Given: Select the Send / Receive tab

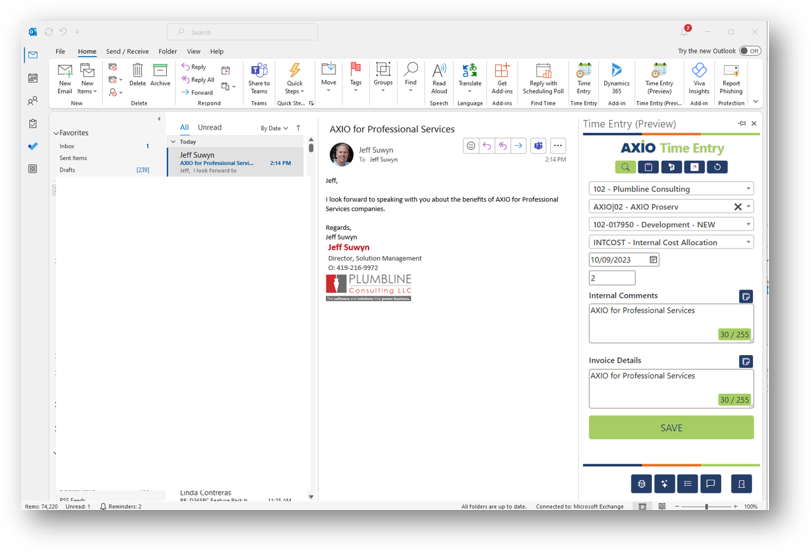Looking at the screenshot, I should pyautogui.click(x=127, y=51).
